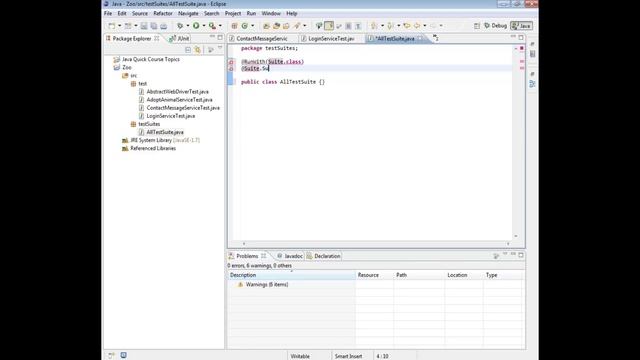Click the editor vertical scrollbar down arrow

tap(516, 236)
